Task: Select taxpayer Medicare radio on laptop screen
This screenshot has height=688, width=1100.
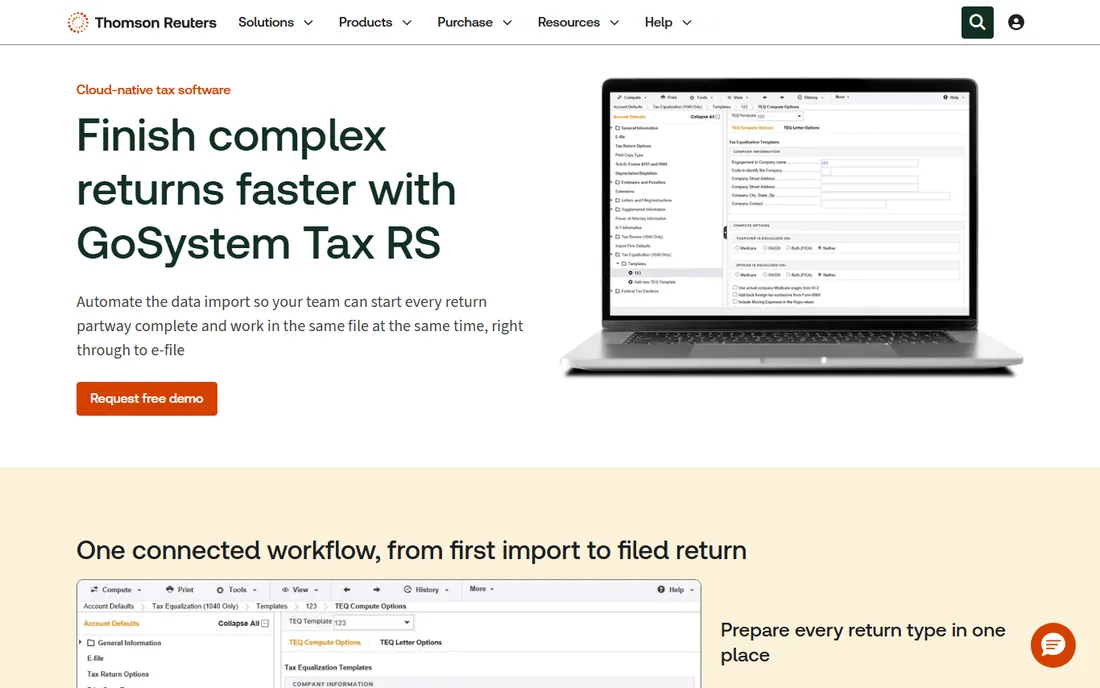Action: pyautogui.click(x=737, y=248)
